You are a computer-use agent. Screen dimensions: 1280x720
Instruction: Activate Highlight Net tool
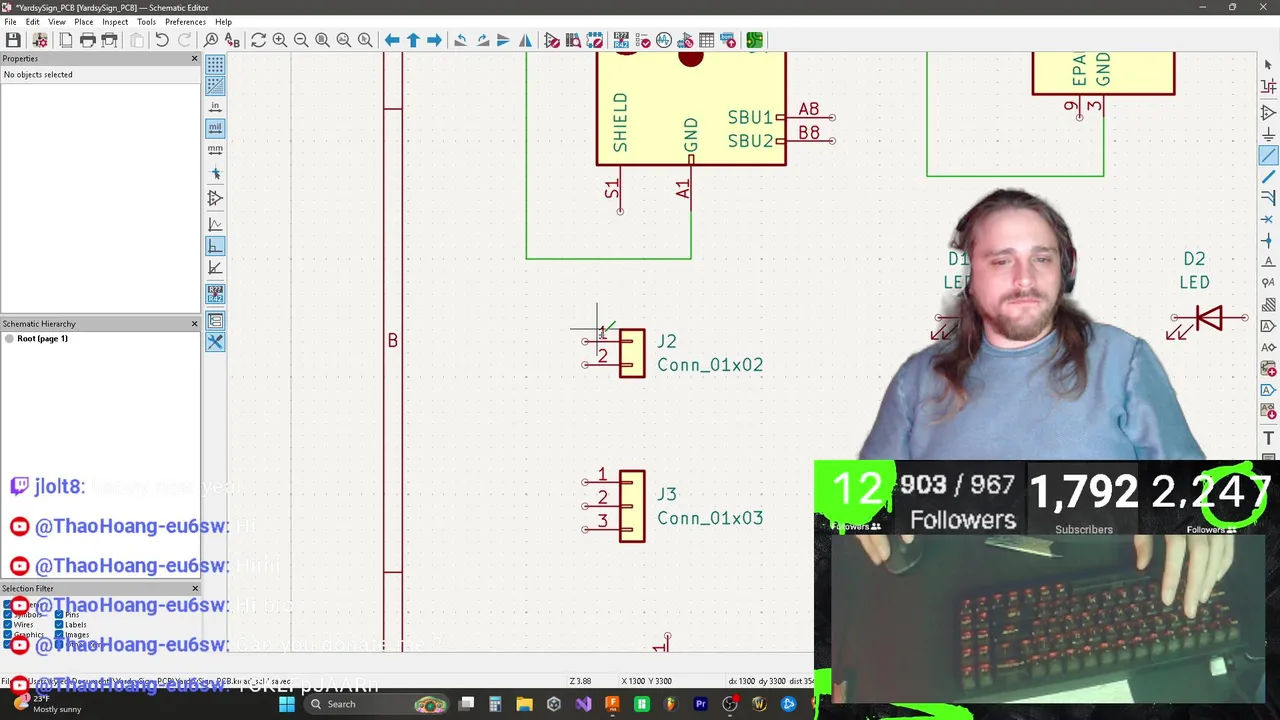tap(1268, 87)
